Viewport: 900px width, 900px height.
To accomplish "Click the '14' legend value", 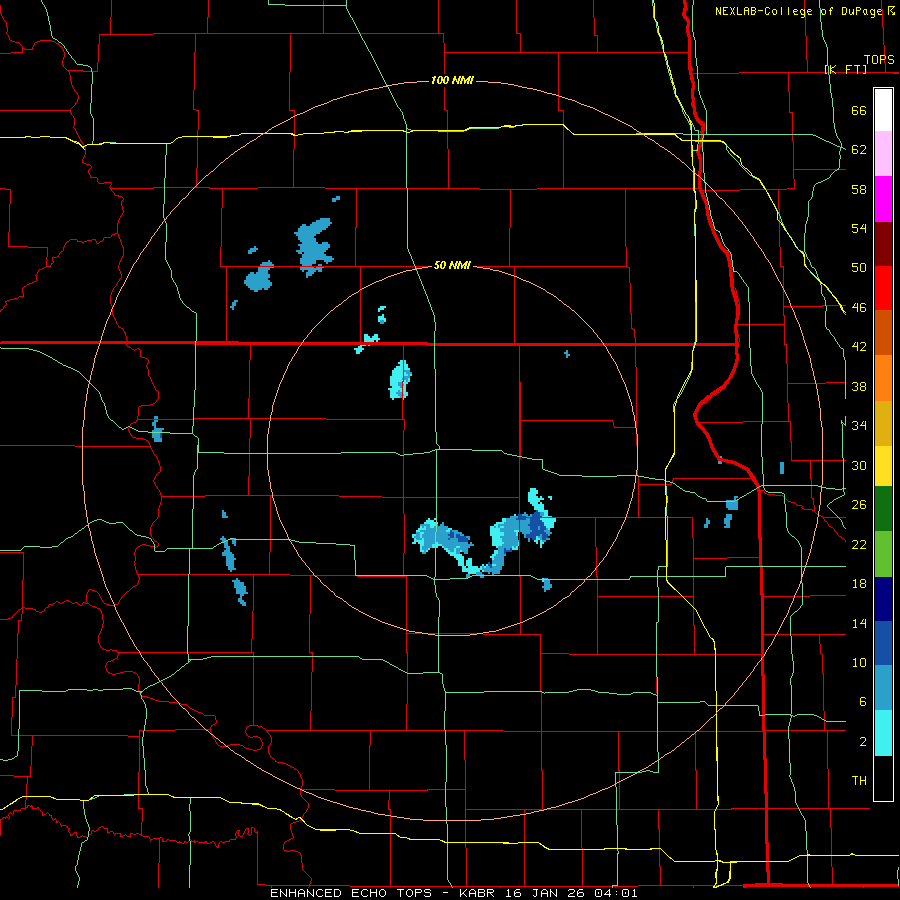I will pos(859,623).
